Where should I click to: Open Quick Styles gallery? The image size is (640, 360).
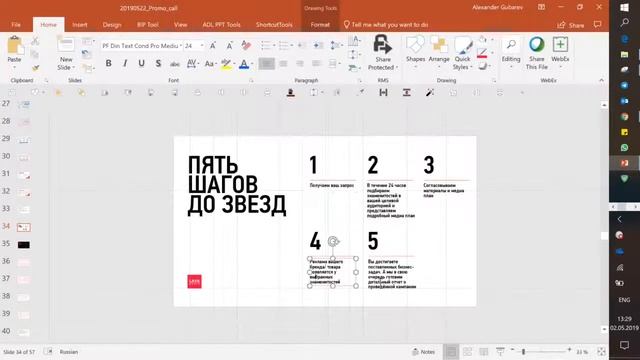pyautogui.click(x=462, y=44)
